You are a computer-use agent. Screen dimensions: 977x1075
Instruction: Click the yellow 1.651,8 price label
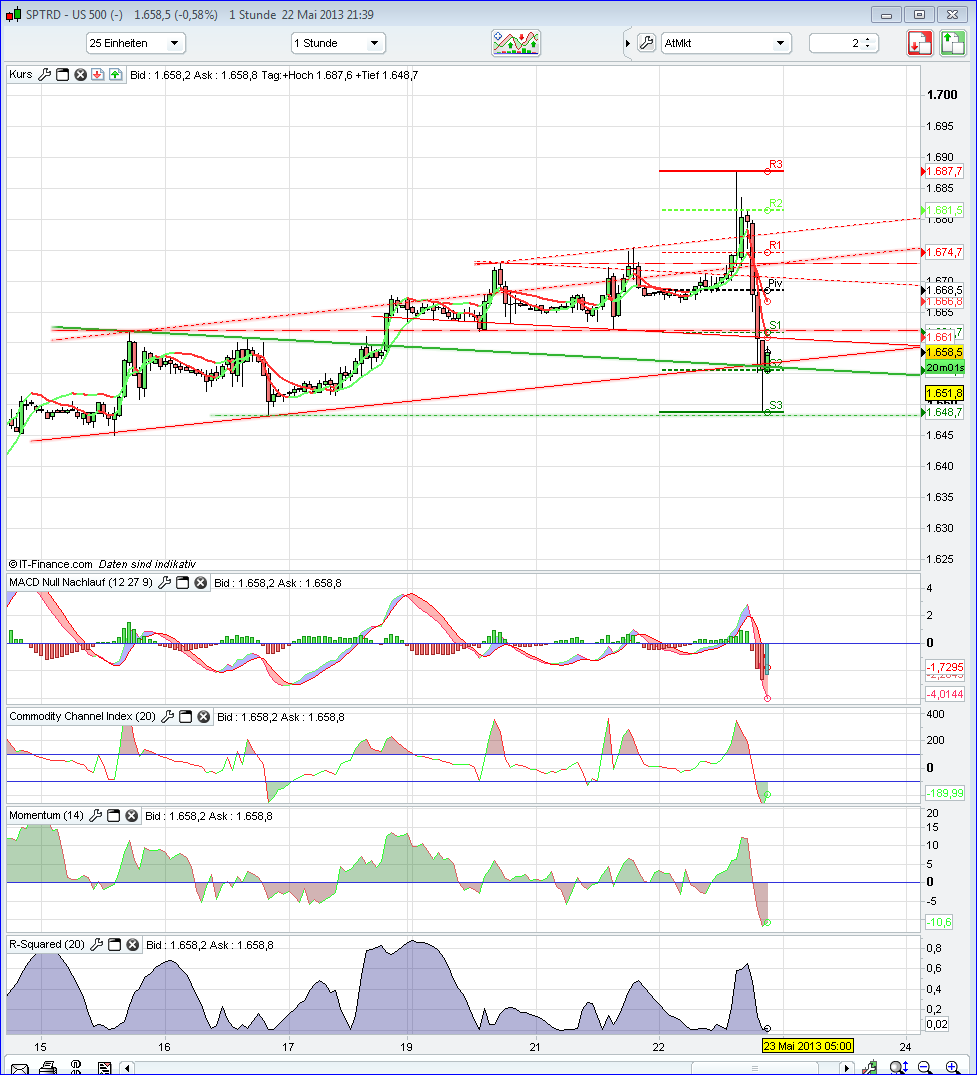pyautogui.click(x=944, y=394)
